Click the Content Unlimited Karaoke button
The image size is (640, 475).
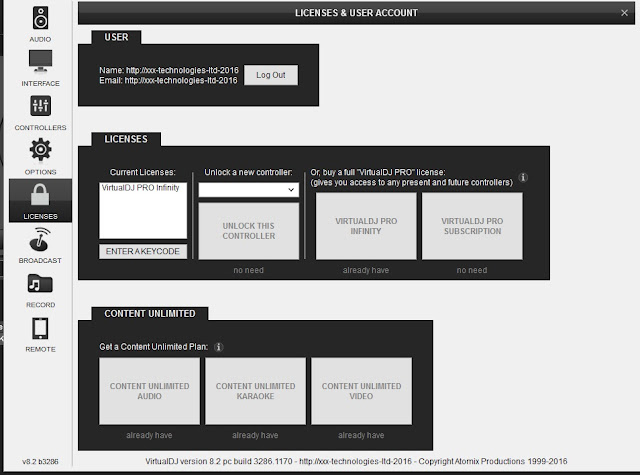[255, 391]
